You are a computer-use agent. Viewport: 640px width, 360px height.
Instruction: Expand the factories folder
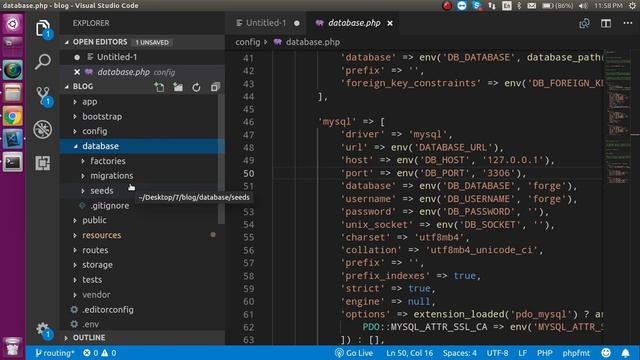(x=142, y=161)
